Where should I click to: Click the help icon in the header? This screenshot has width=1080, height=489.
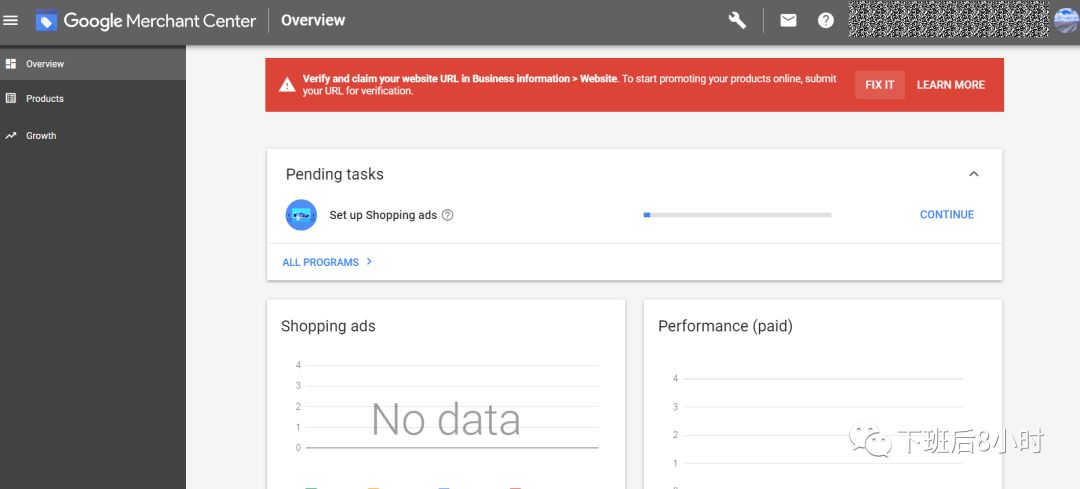pyautogui.click(x=825, y=20)
